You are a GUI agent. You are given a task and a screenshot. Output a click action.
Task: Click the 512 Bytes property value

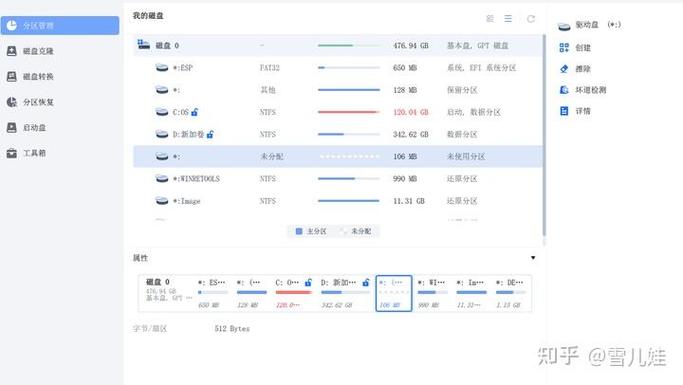tap(232, 328)
